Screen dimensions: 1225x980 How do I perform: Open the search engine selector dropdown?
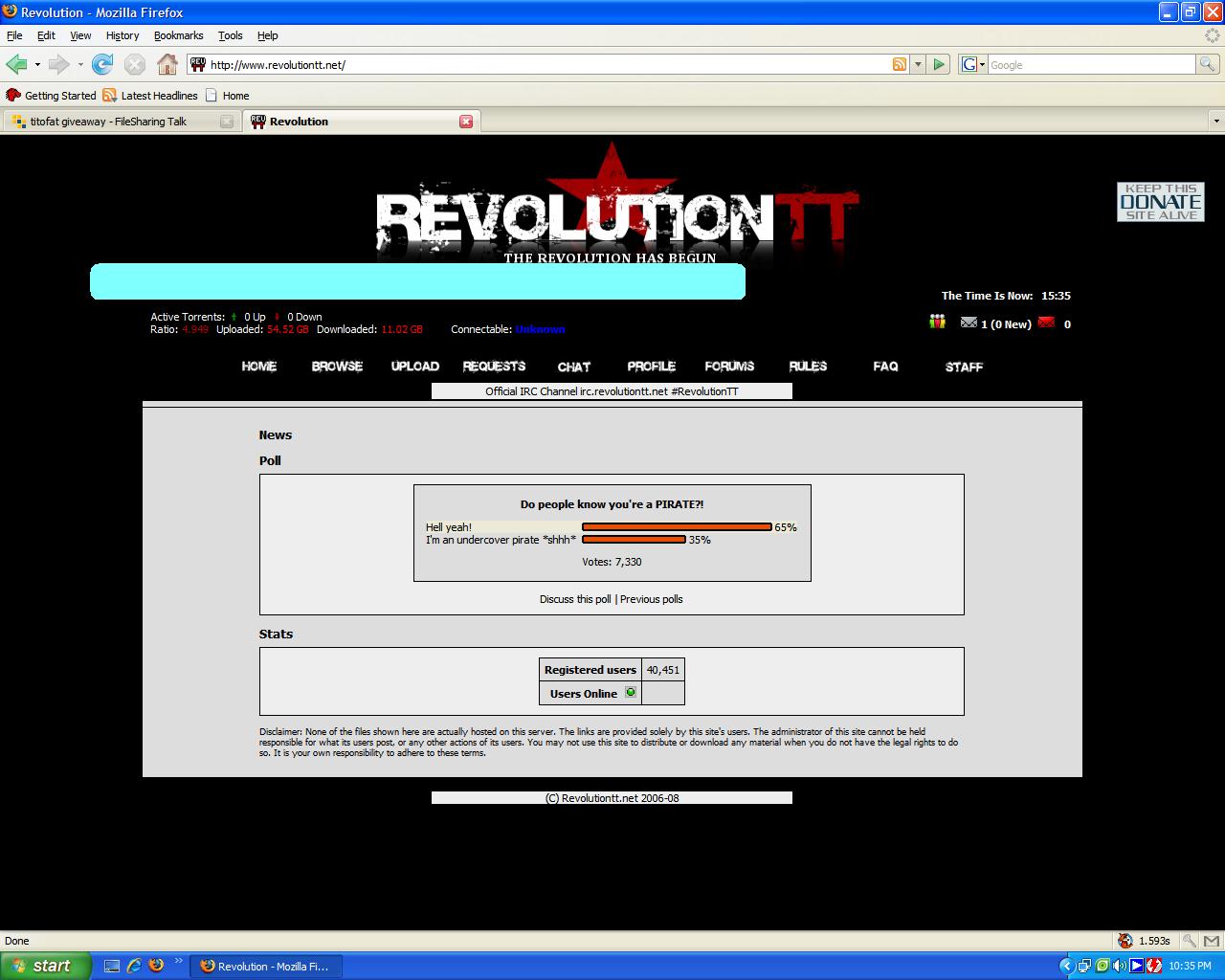[973, 64]
